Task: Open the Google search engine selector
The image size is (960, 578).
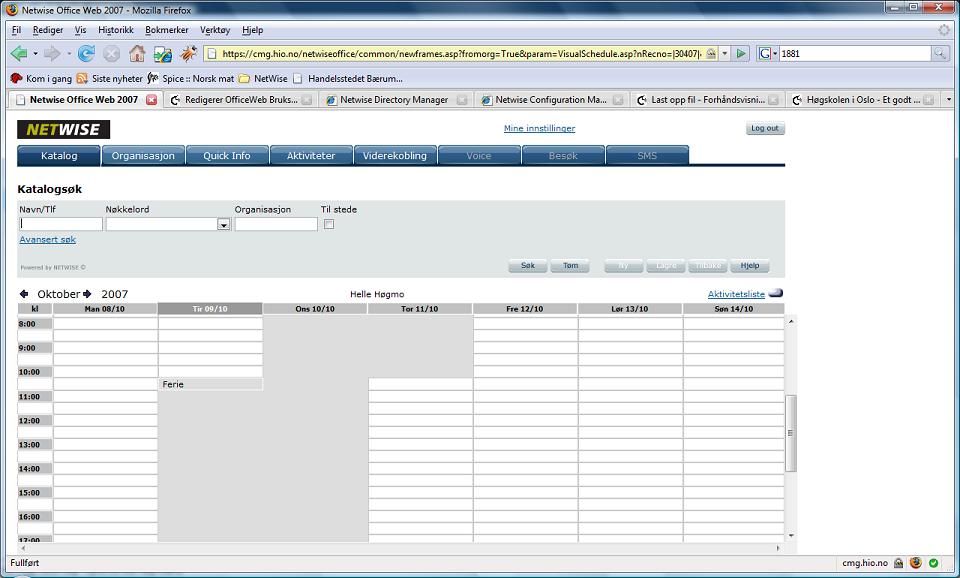Action: (x=767, y=54)
